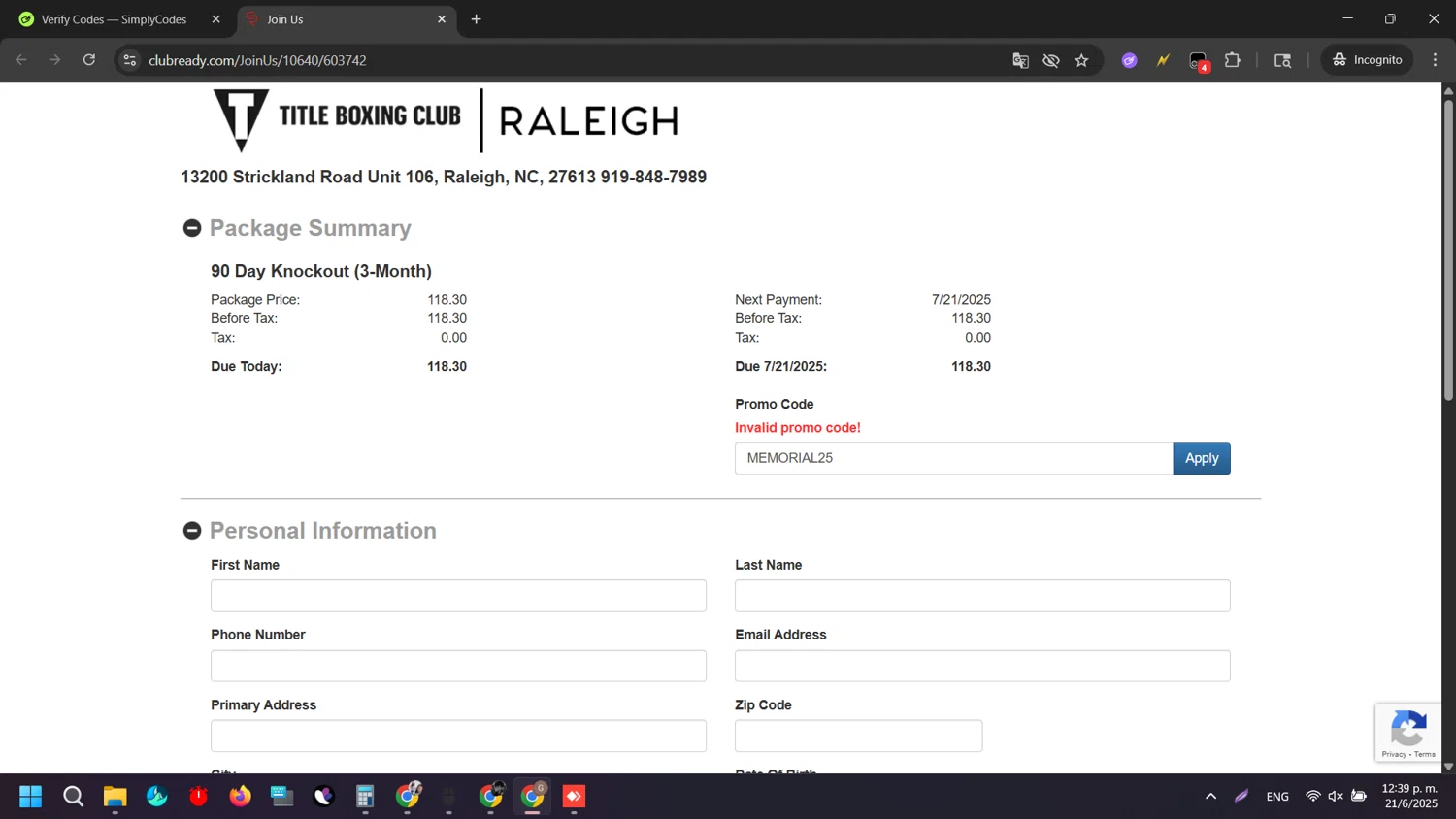This screenshot has height=819, width=1456.
Task: Click the clubready.com address bar URL
Action: click(x=257, y=60)
